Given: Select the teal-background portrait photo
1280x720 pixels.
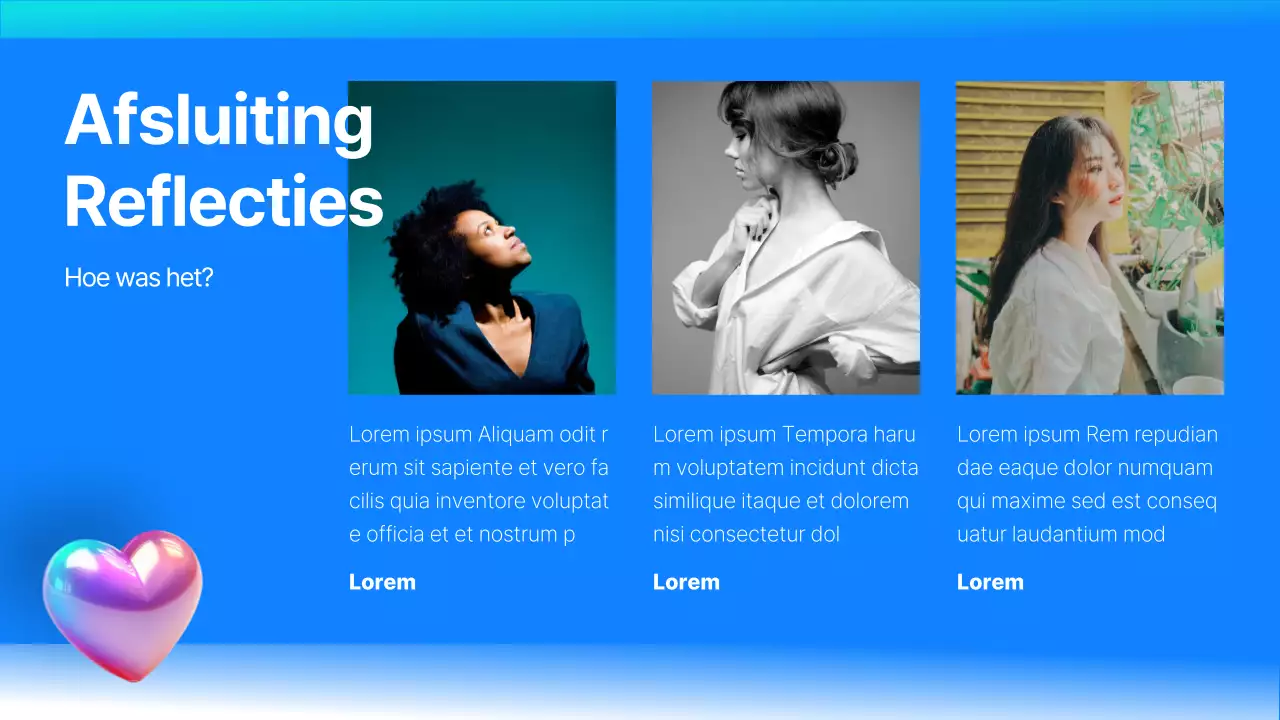Looking at the screenshot, I should pos(482,238).
